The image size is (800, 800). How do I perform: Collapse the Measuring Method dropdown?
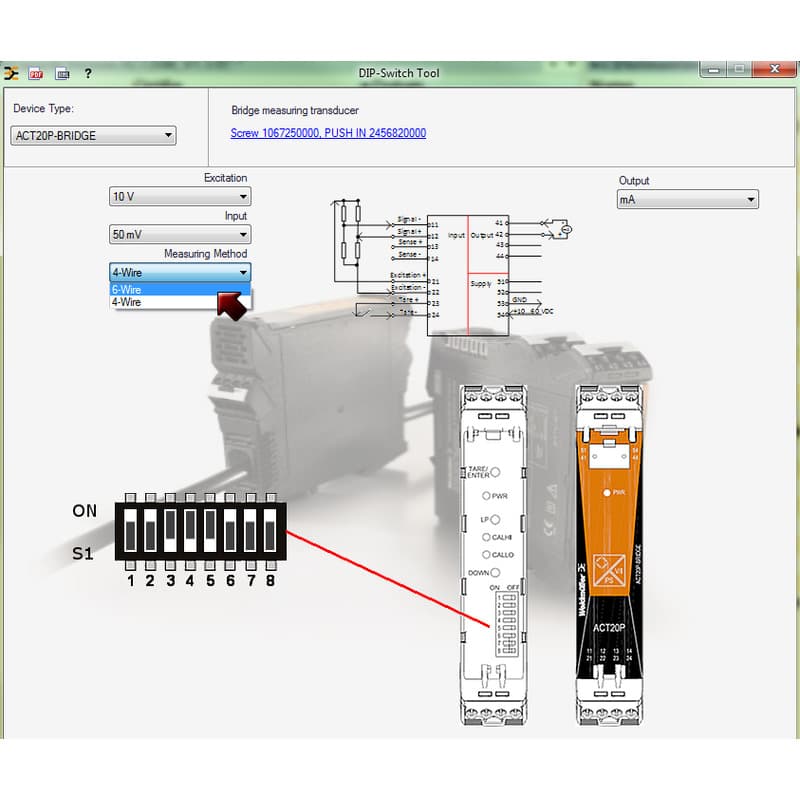[180, 272]
